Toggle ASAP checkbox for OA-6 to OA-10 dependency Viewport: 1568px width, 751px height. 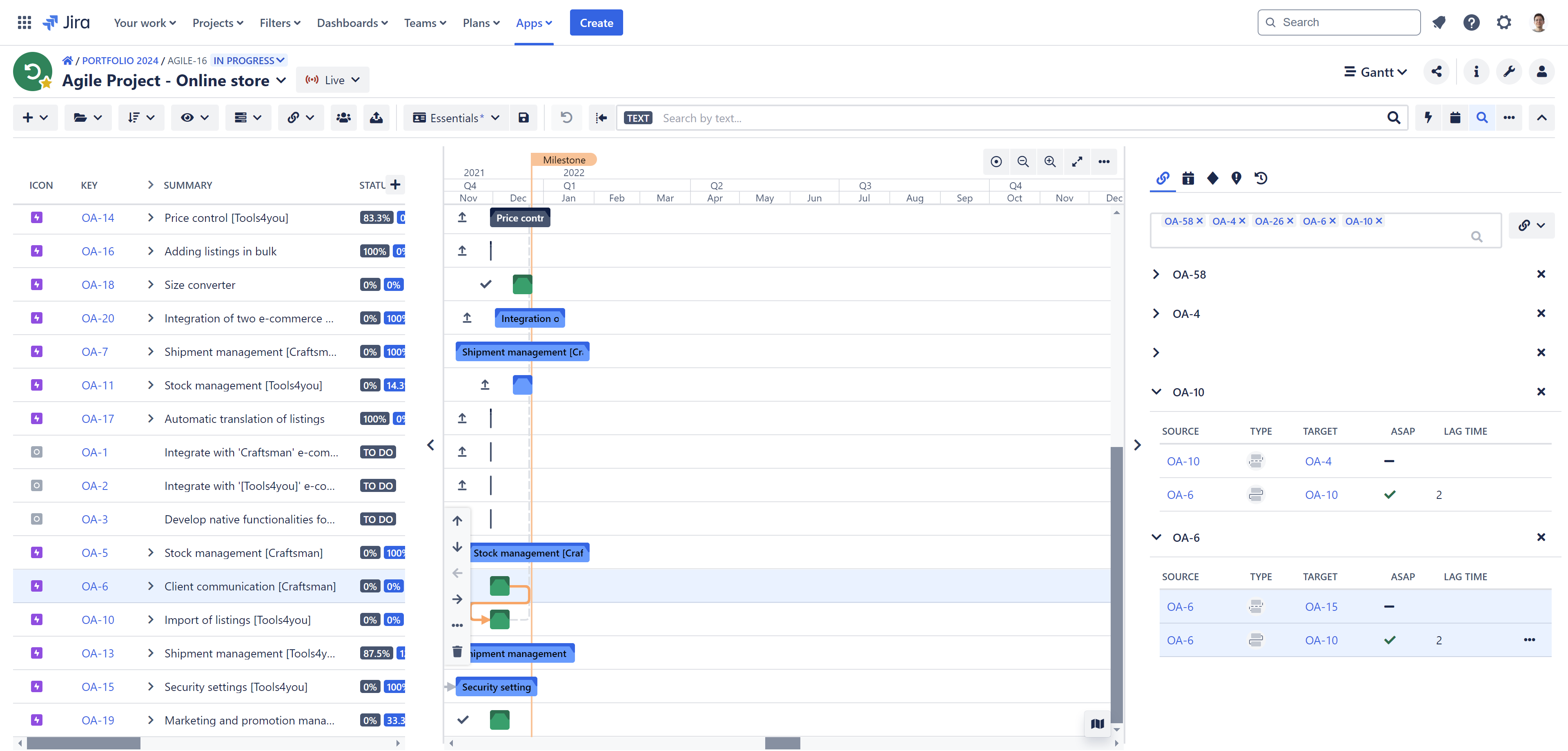pyautogui.click(x=1391, y=640)
